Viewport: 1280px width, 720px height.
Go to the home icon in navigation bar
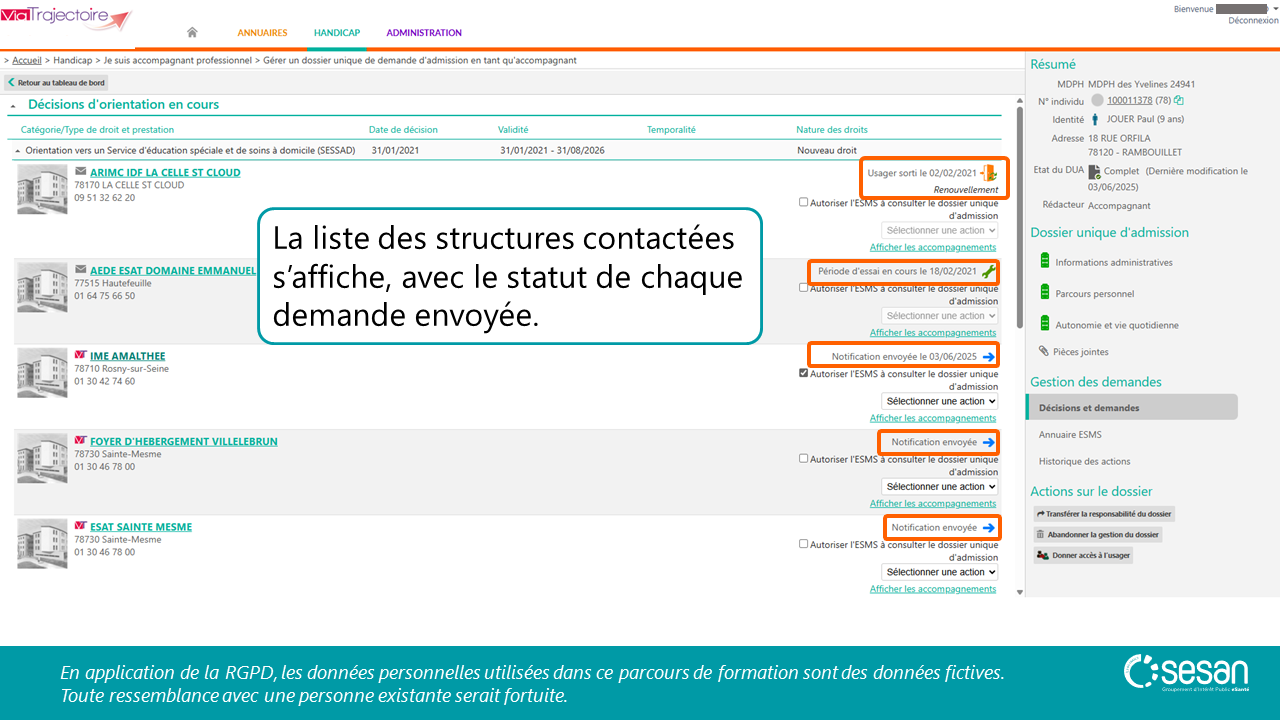click(x=192, y=33)
